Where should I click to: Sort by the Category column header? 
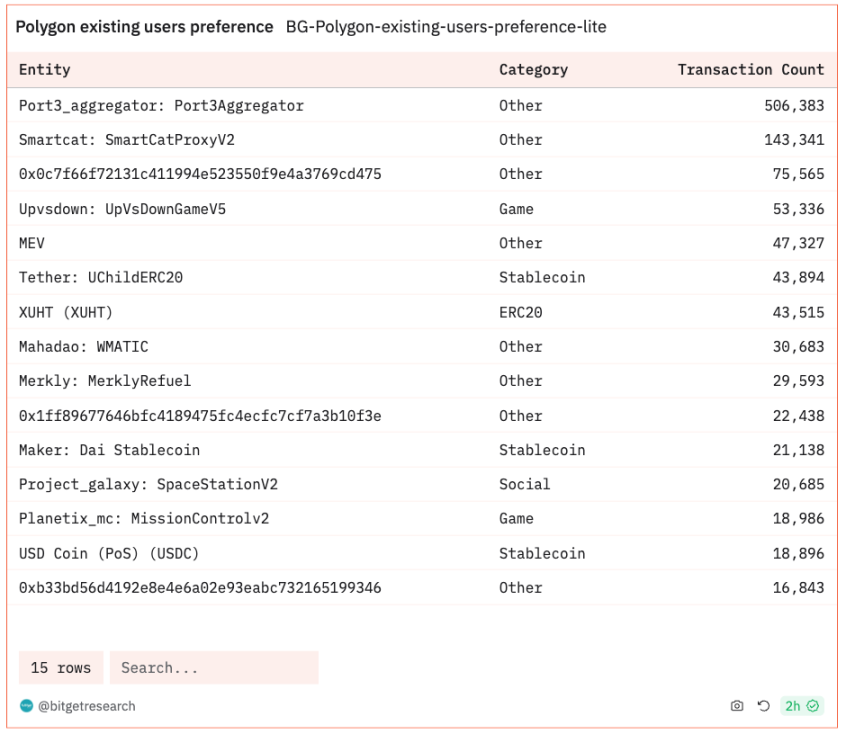[x=533, y=70]
